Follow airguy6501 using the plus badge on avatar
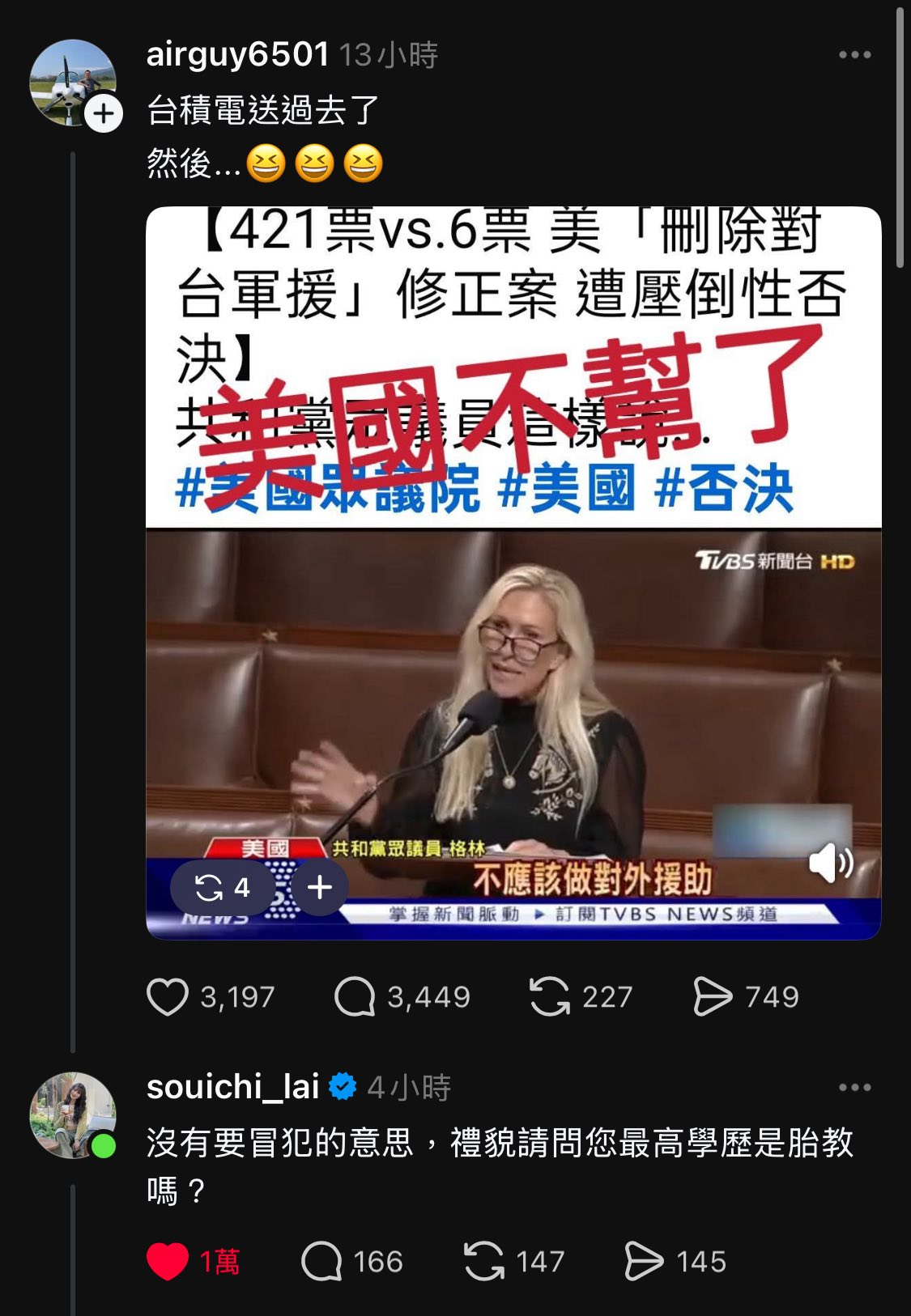 [x=103, y=114]
